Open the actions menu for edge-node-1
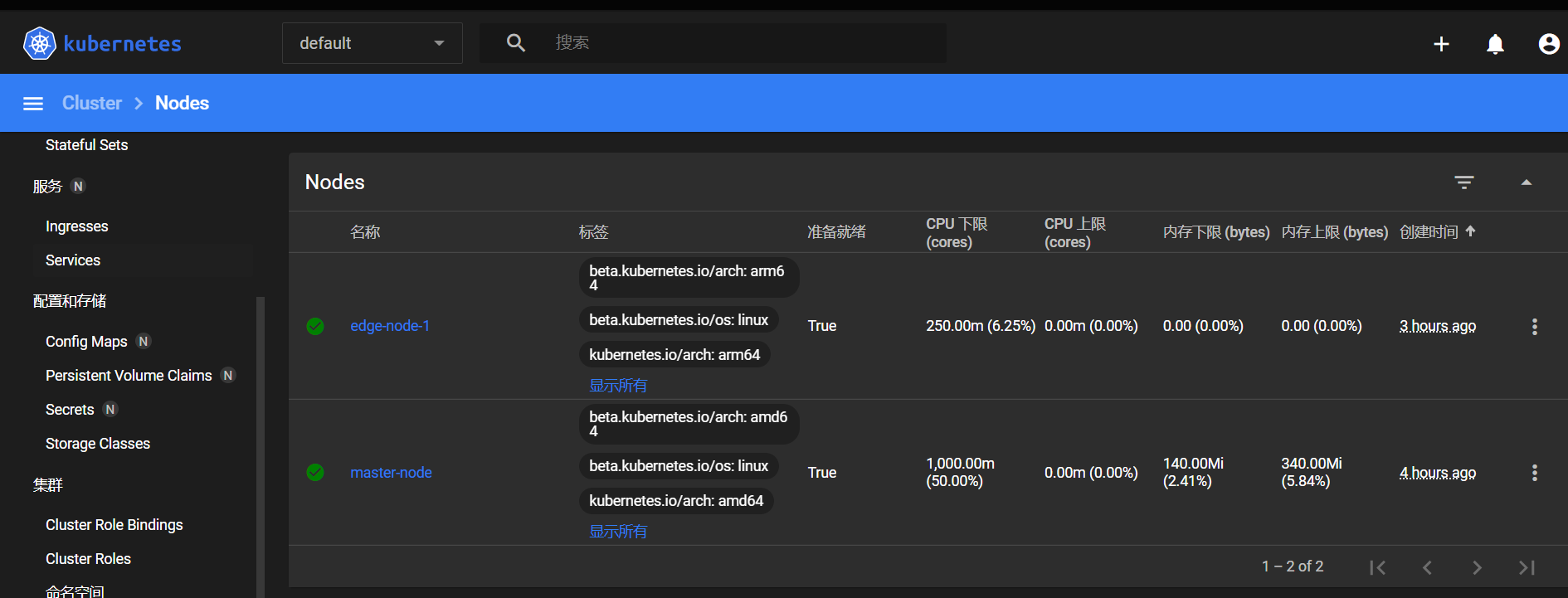This screenshot has height=598, width=1568. point(1535,327)
